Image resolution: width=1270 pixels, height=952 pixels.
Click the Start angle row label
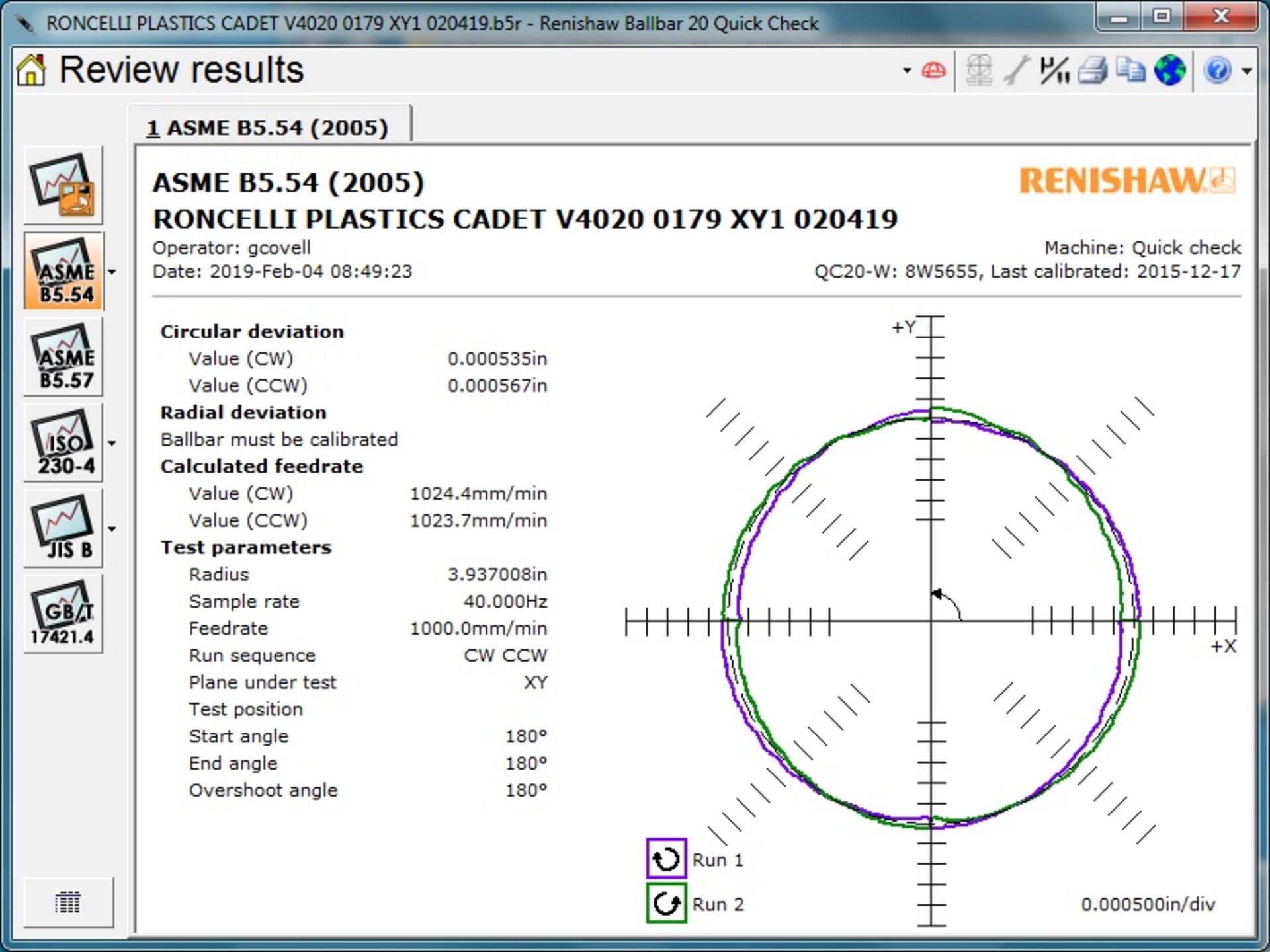239,736
